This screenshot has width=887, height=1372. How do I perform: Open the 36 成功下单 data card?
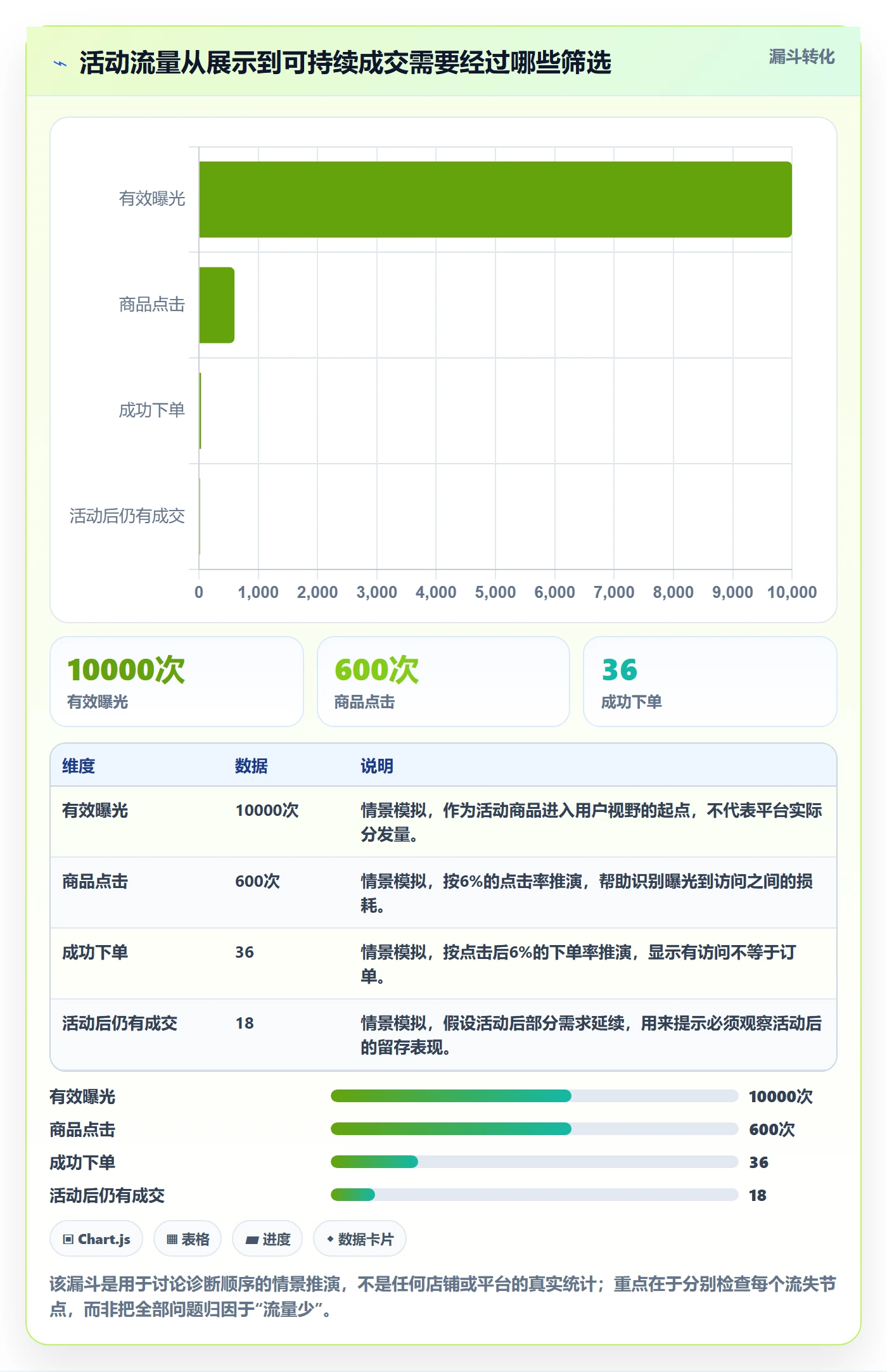710,682
